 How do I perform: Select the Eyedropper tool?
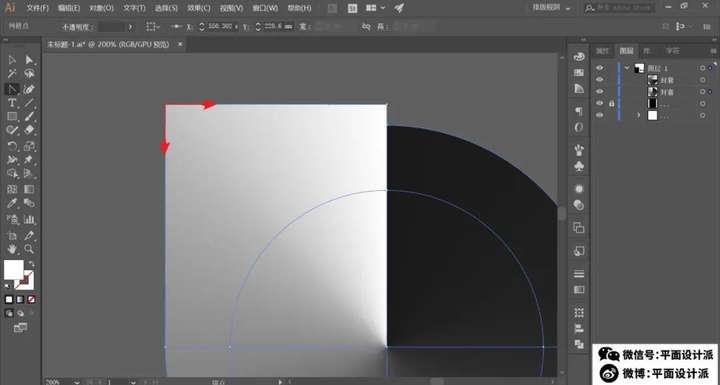click(12, 203)
